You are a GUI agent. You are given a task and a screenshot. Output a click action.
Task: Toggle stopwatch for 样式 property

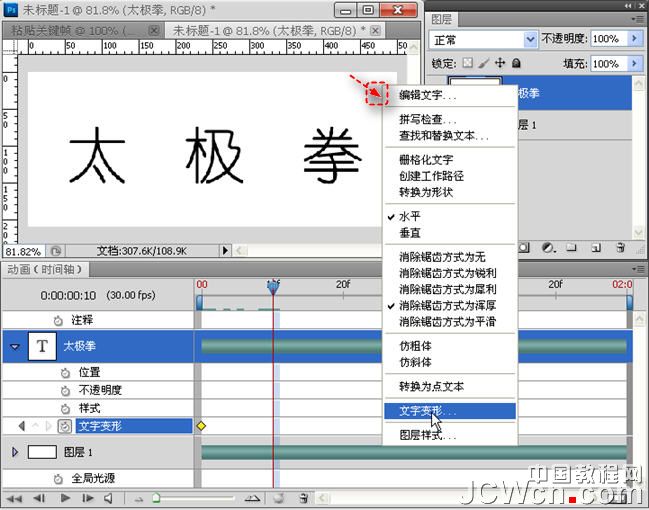[x=65, y=409]
